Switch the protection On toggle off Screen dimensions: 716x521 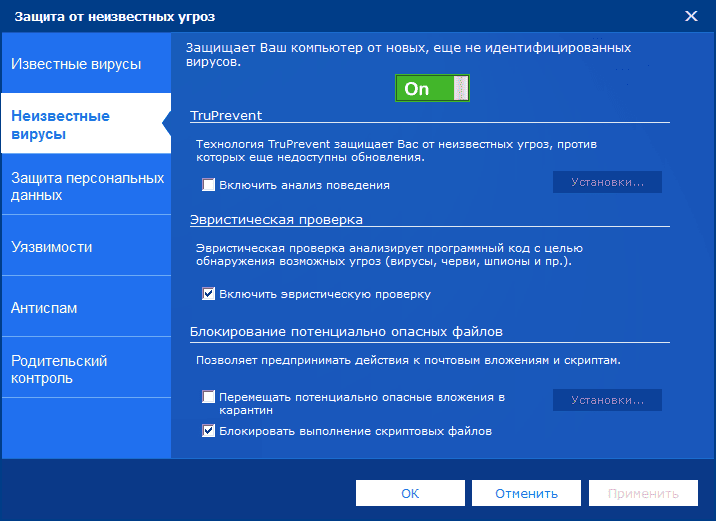(x=431, y=88)
